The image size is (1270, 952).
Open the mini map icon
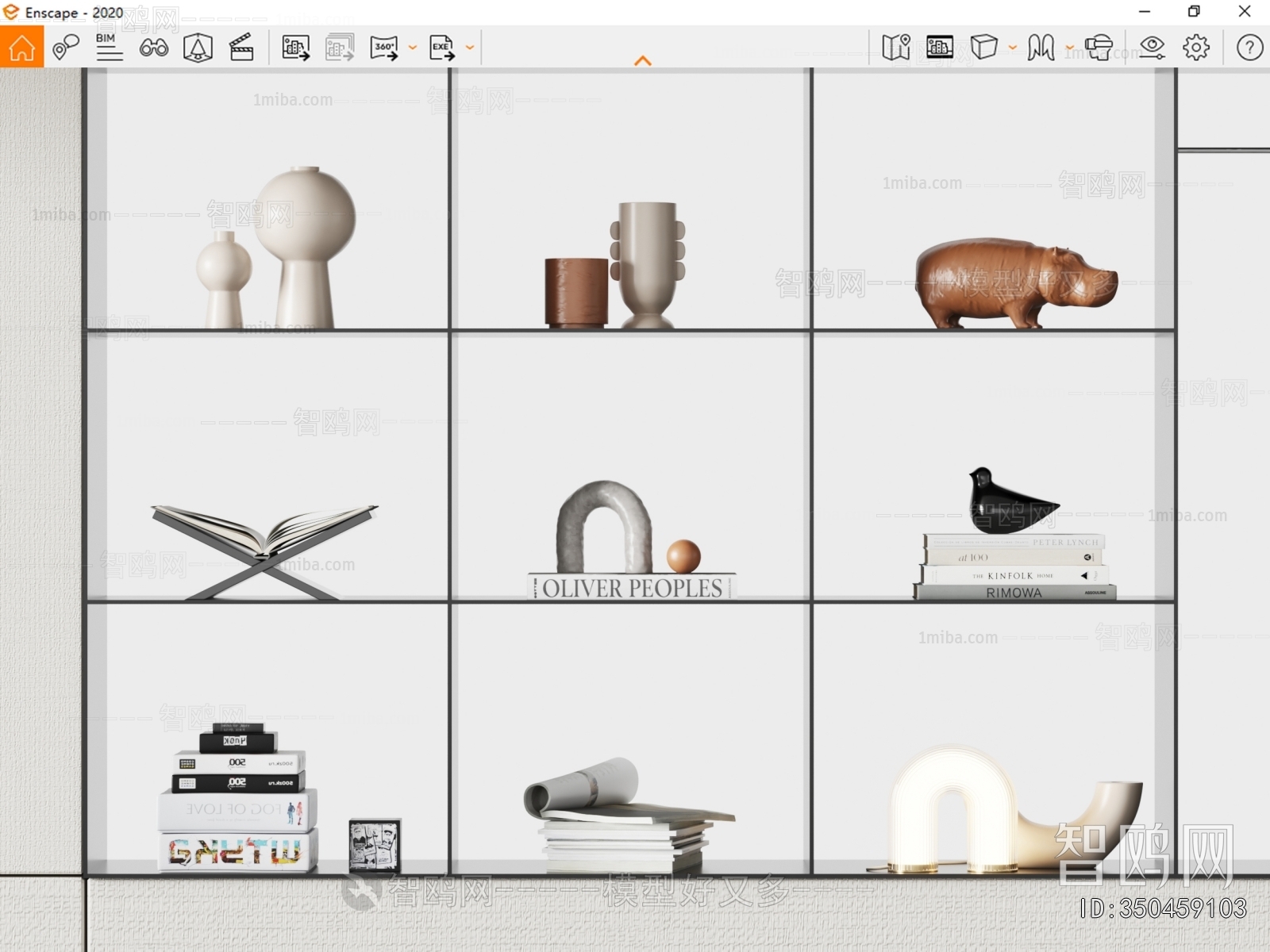(x=896, y=48)
